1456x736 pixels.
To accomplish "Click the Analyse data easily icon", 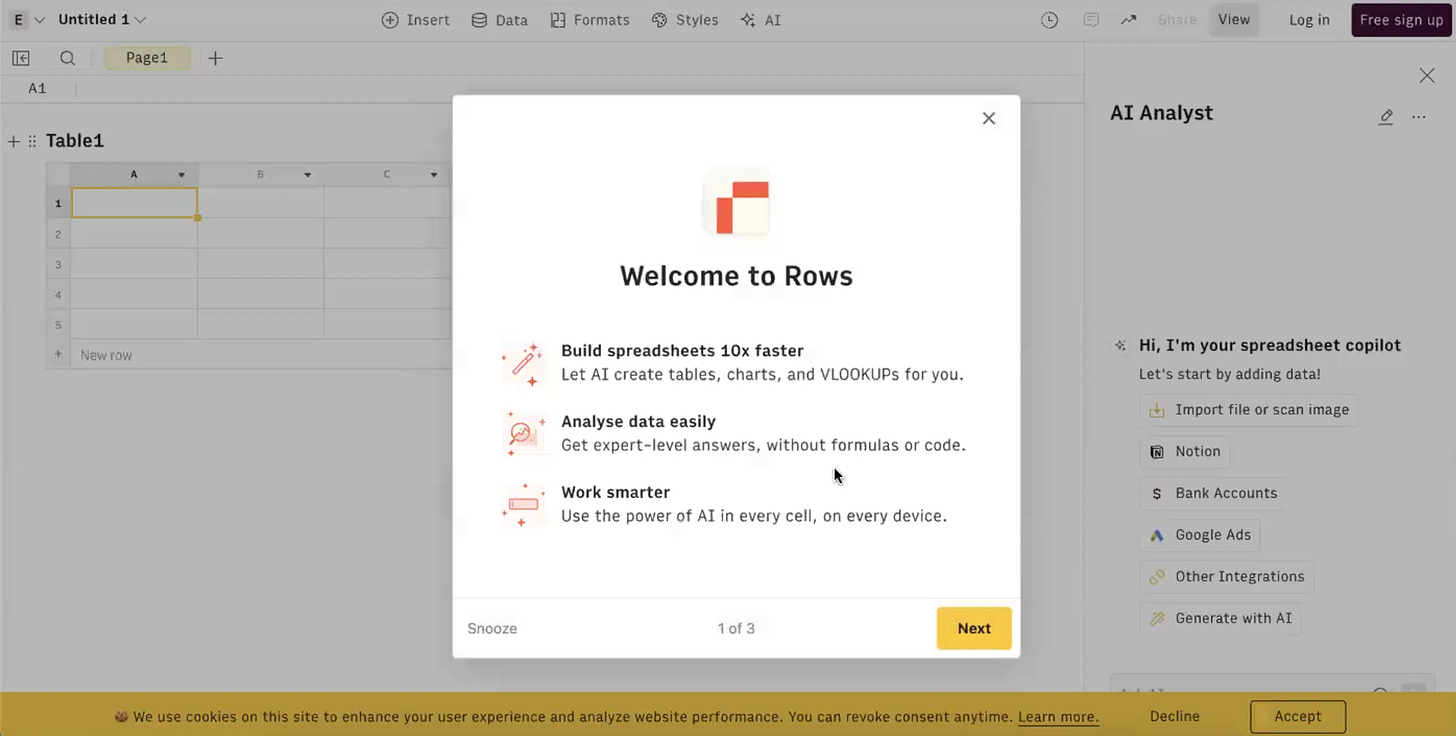I will [523, 433].
